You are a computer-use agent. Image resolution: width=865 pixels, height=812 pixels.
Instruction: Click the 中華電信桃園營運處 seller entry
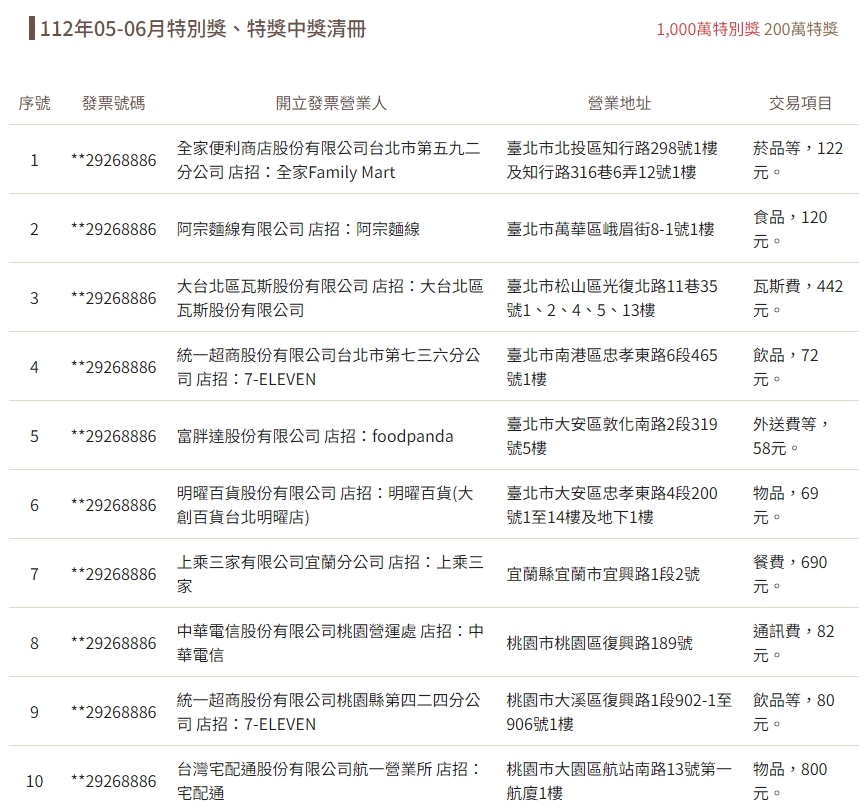click(x=330, y=643)
